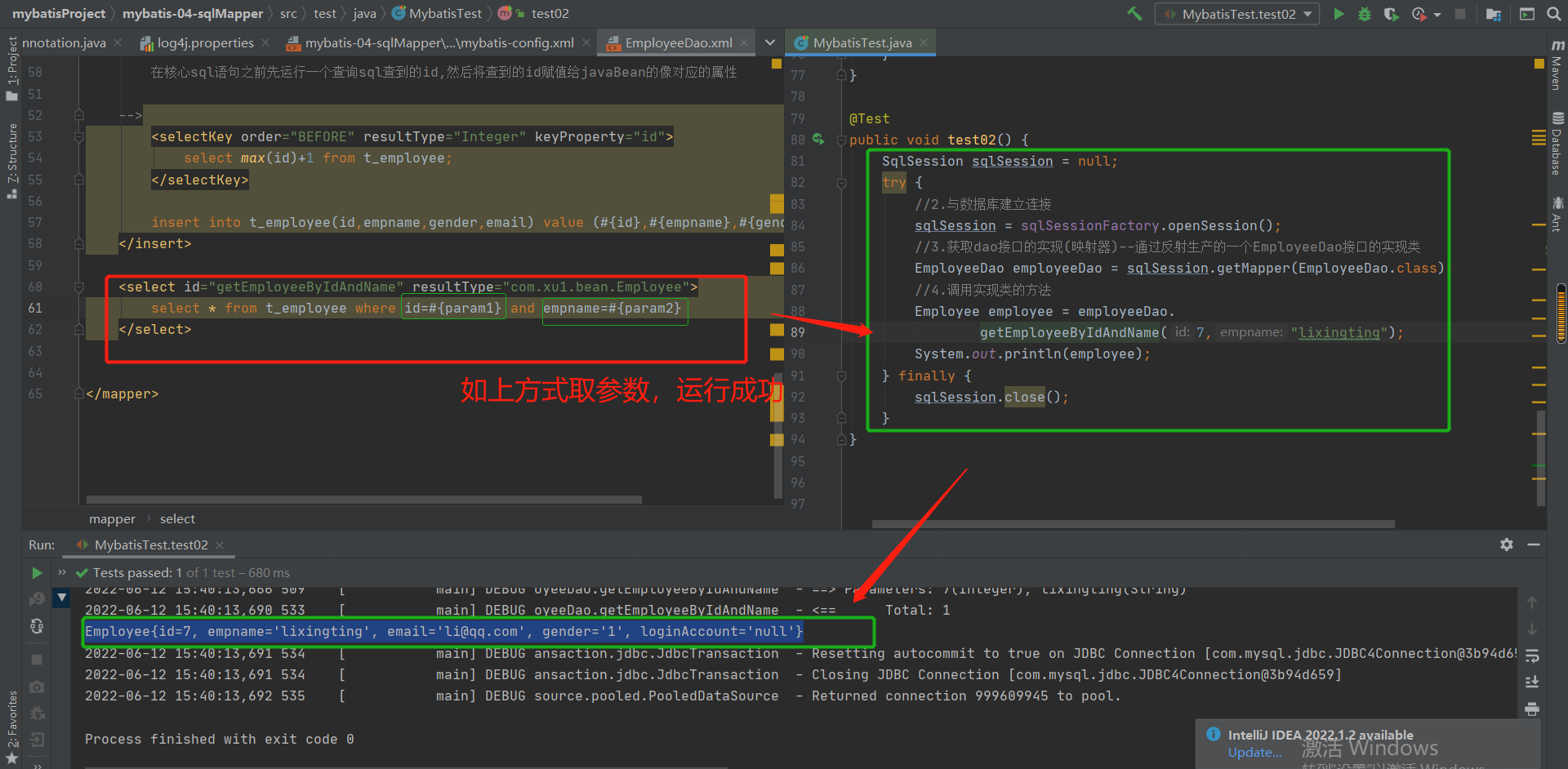Viewport: 1568px width, 769px height.
Task: Open the Favorites tool window
Action: 11,727
